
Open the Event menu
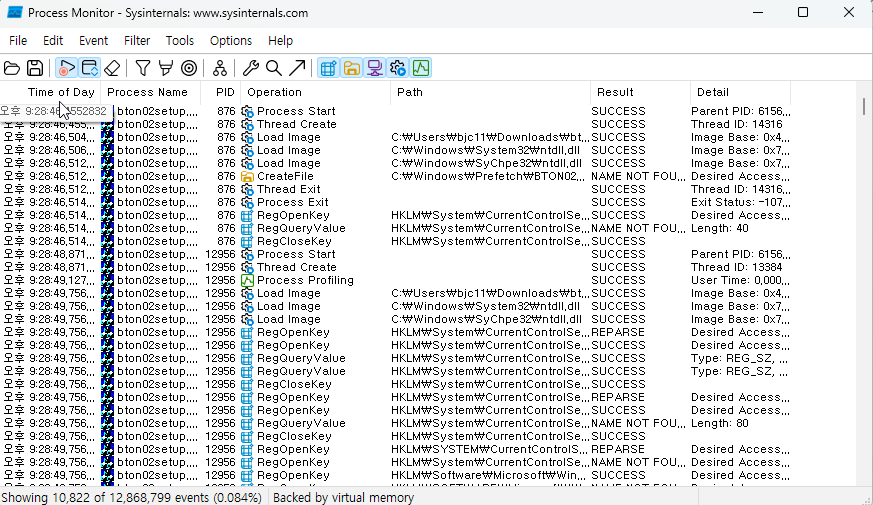(x=93, y=41)
